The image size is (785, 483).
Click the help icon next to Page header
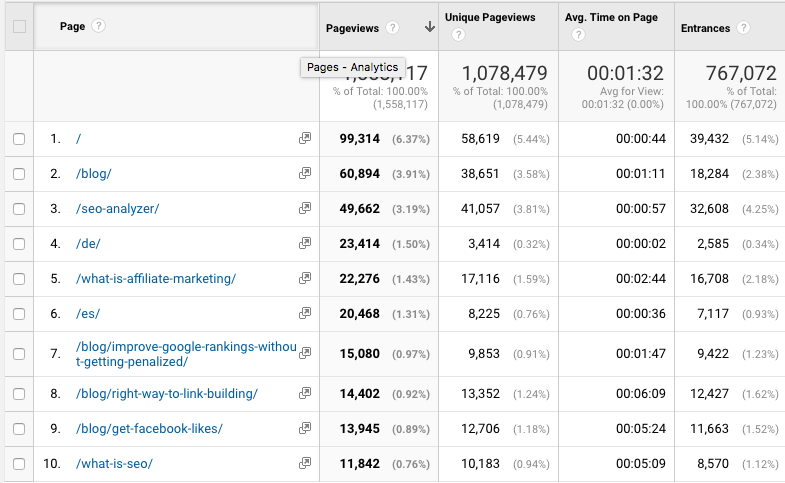99,26
